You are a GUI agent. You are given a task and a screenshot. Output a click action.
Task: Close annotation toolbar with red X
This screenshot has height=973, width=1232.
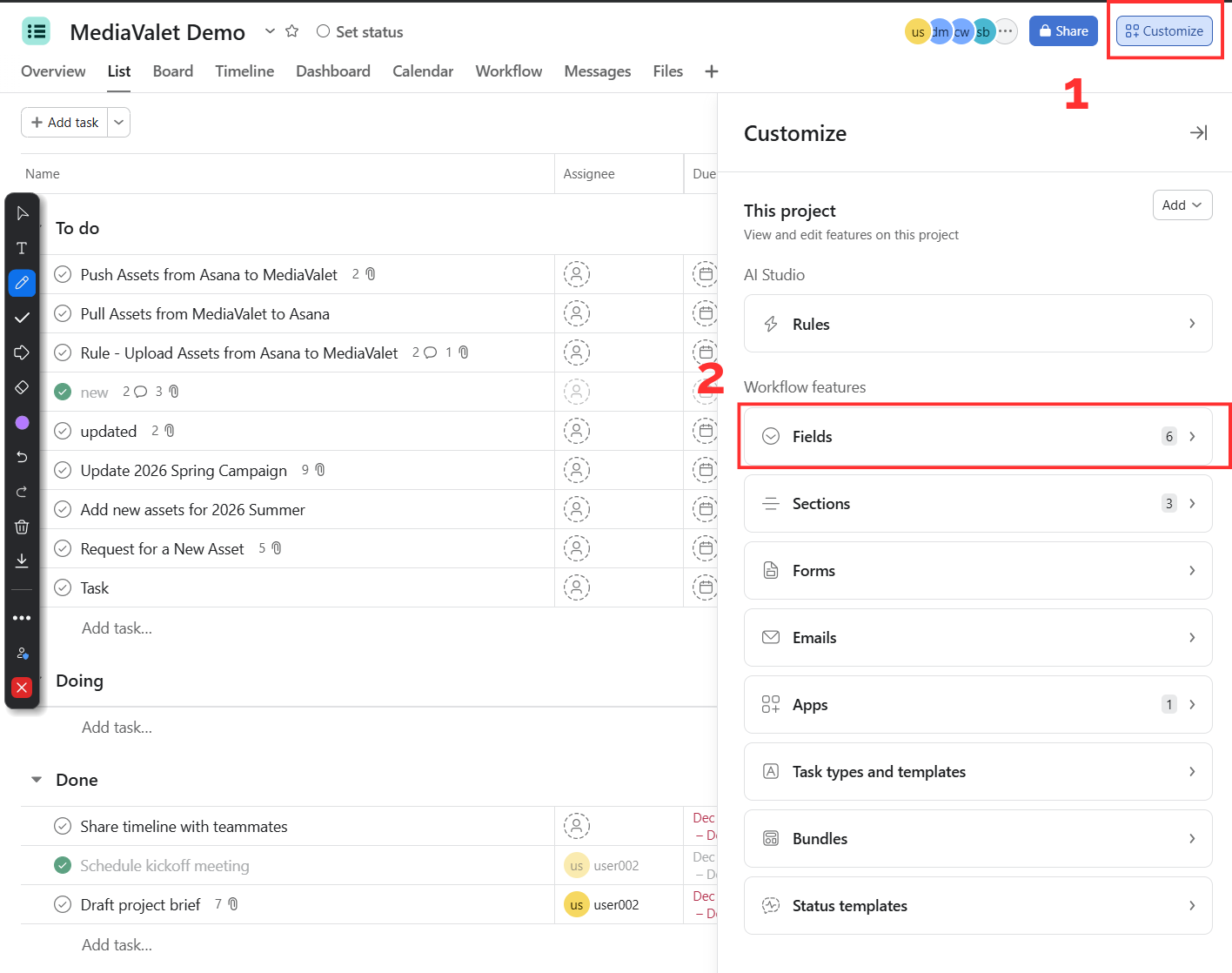(x=22, y=688)
